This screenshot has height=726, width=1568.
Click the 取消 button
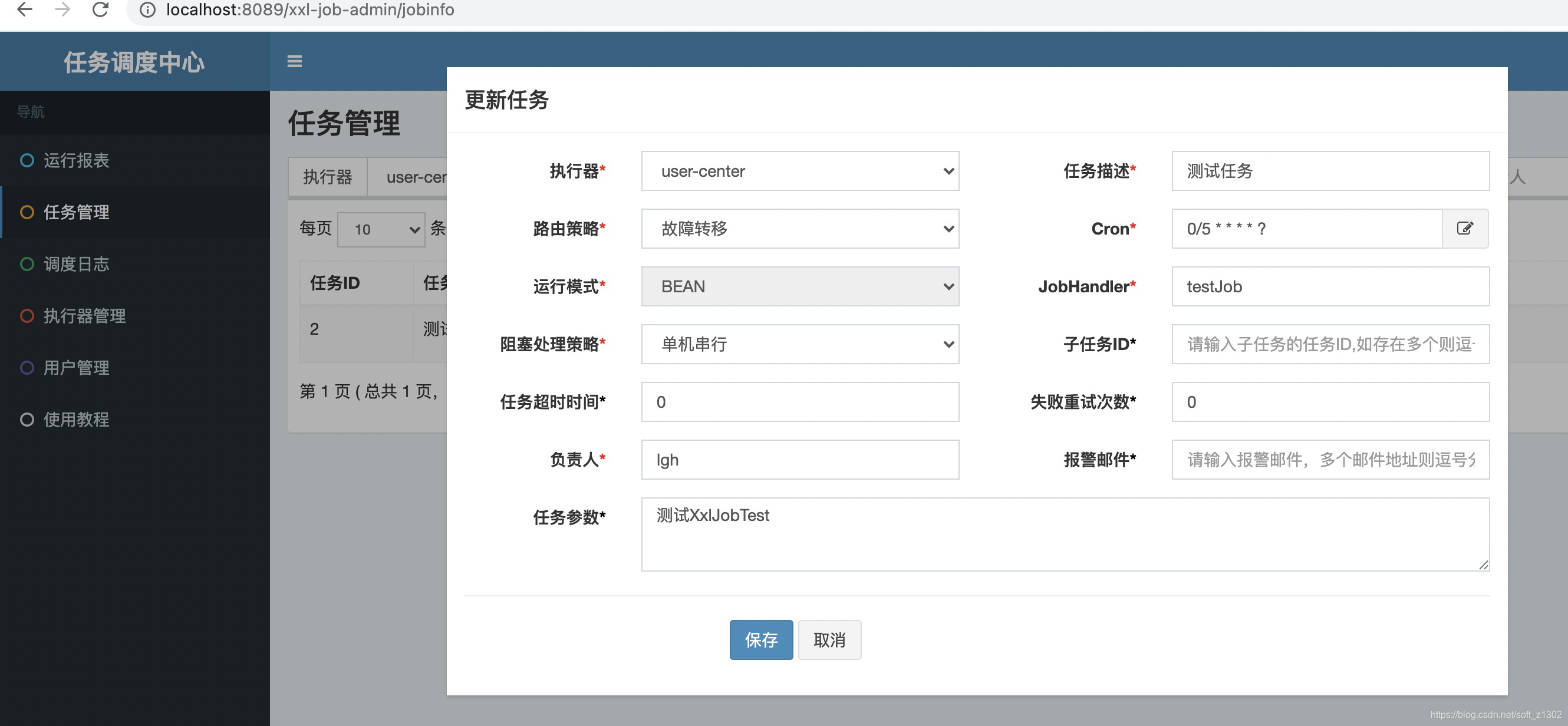(x=829, y=639)
